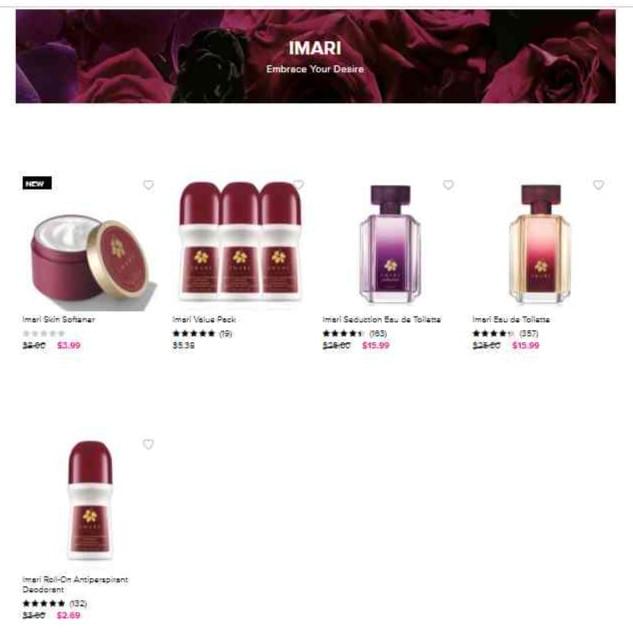Image resolution: width=633 pixels, height=639 pixels.
Task: Favorite the Imari Skin Softener with heart icon
Action: pyautogui.click(x=148, y=185)
